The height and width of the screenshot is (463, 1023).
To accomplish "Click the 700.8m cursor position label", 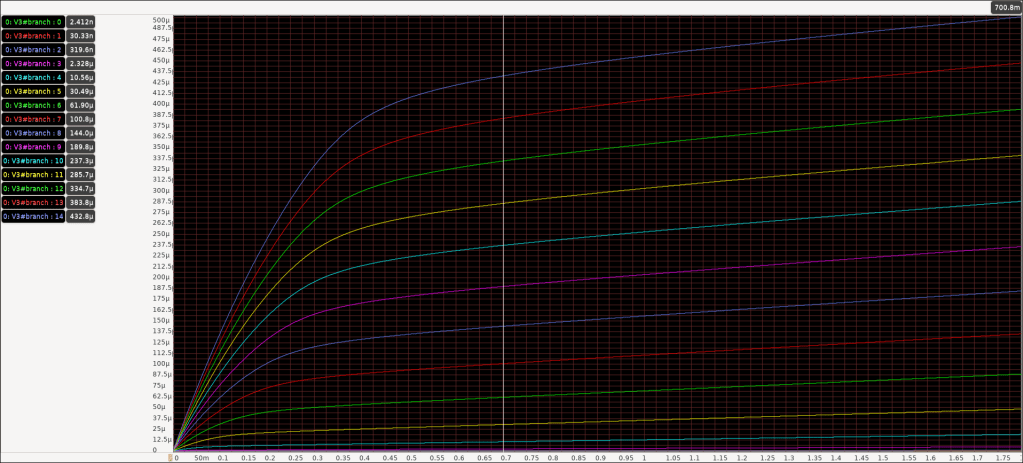I will pyautogui.click(x=1006, y=7).
